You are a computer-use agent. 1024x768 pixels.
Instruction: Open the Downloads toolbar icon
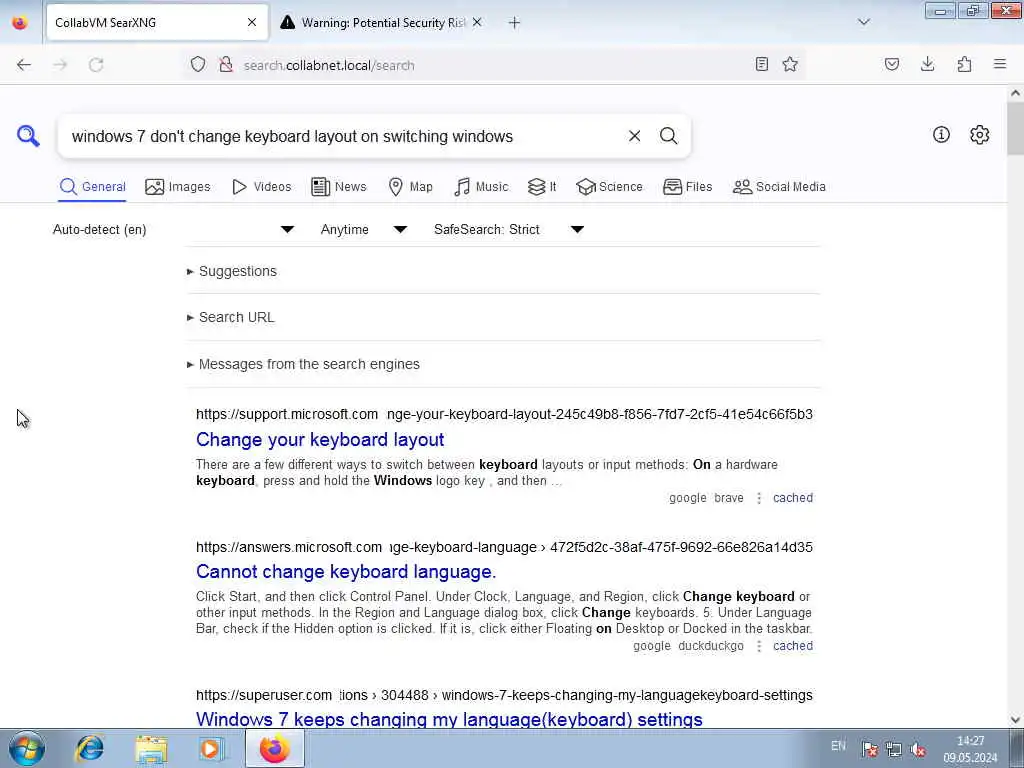927,64
